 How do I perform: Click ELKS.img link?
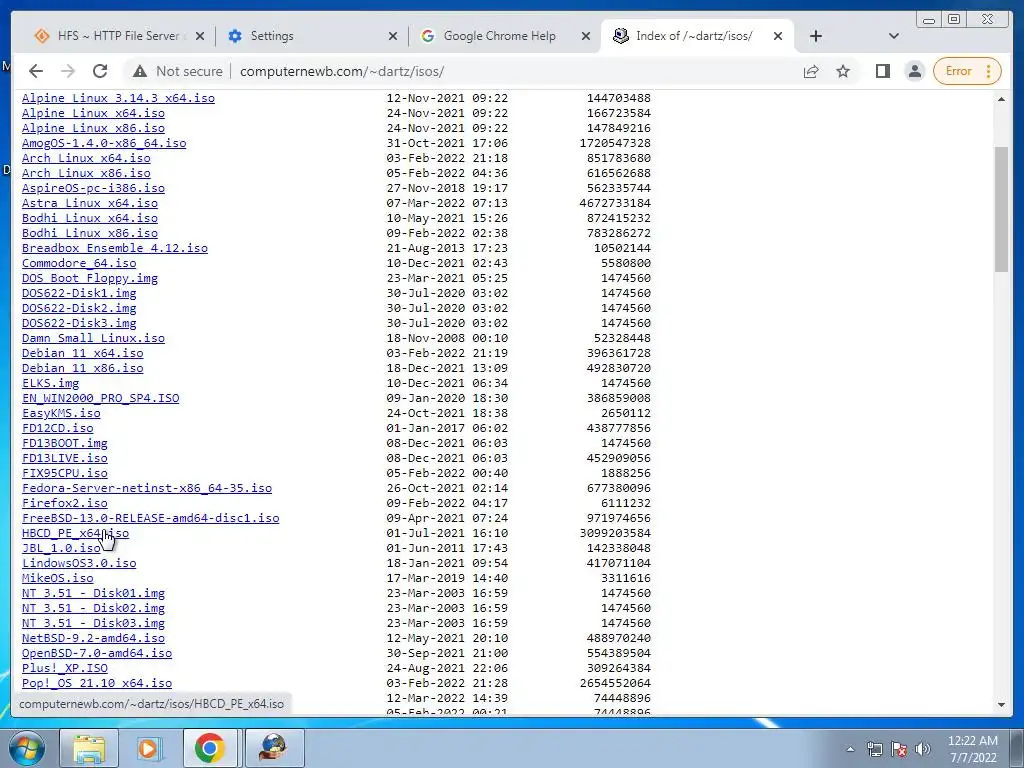pos(50,383)
